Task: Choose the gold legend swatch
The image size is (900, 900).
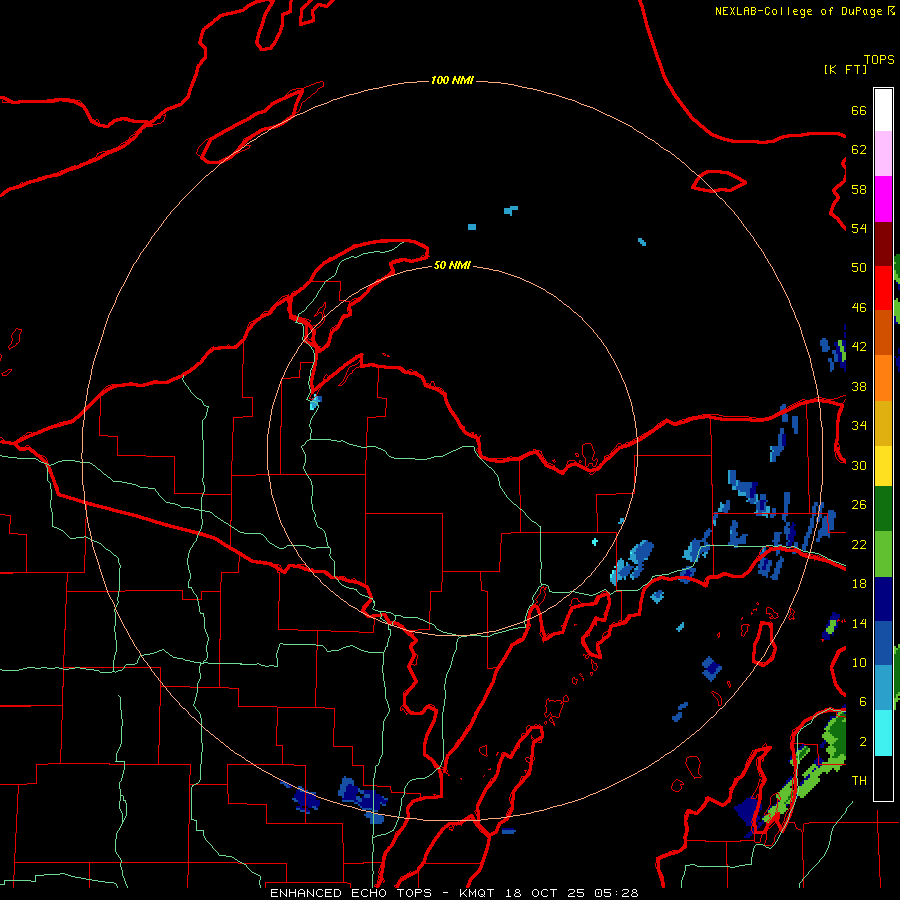Action: point(883,423)
